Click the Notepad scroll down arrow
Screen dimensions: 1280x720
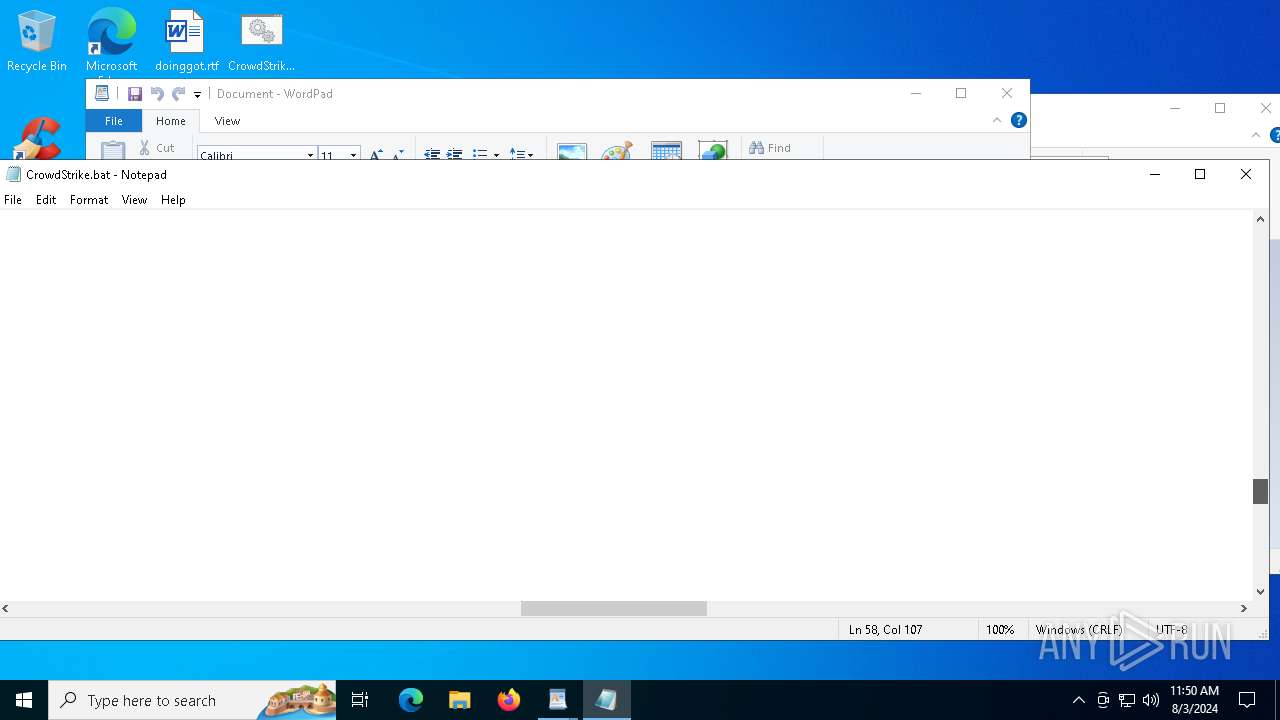coord(1261,592)
